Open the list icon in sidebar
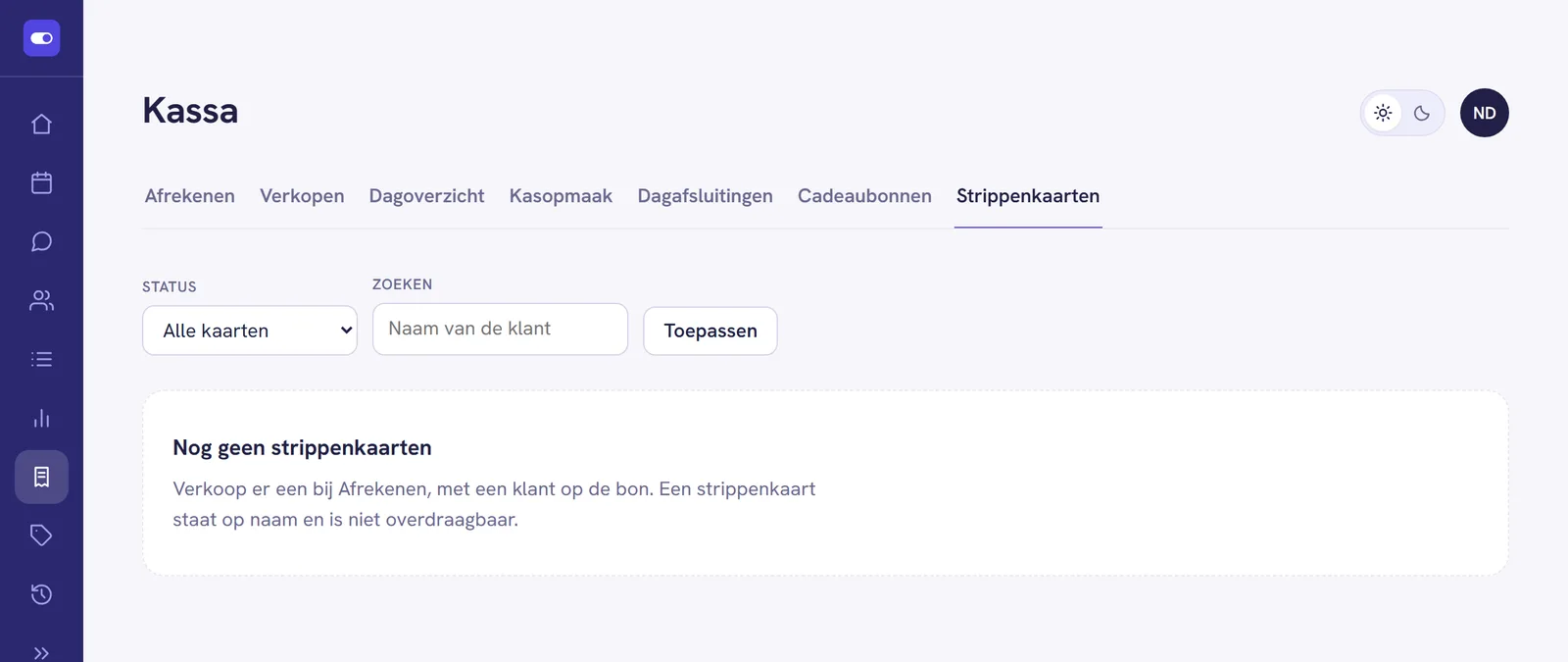 (x=41, y=359)
